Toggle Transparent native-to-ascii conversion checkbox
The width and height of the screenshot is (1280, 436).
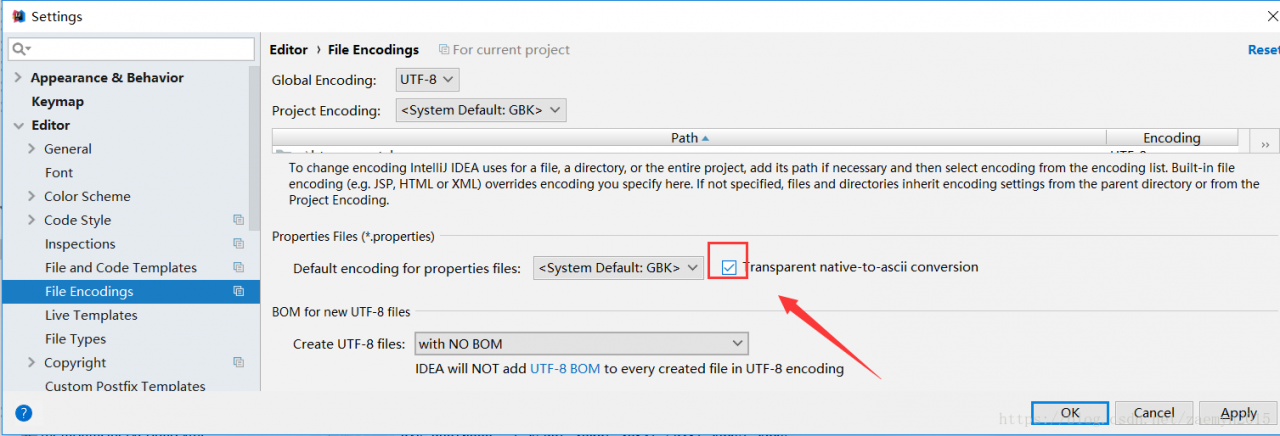(729, 268)
